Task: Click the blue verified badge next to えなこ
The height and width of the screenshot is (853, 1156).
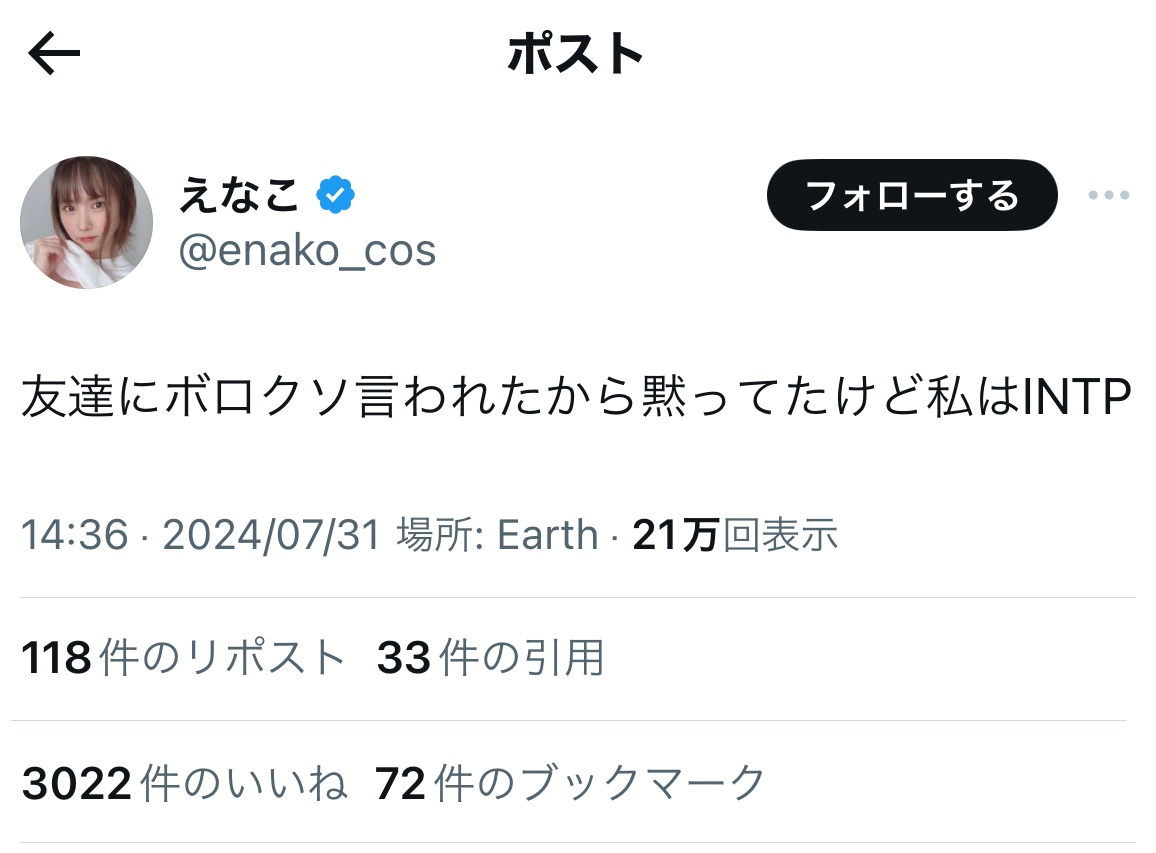Action: (x=336, y=192)
